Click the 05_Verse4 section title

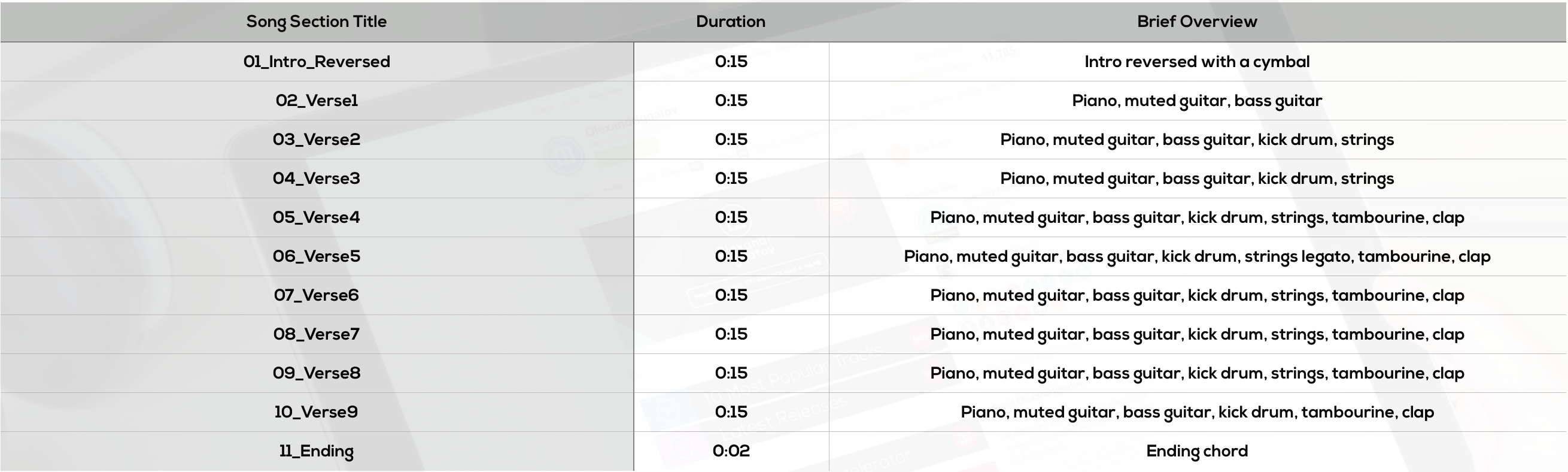[x=317, y=217]
